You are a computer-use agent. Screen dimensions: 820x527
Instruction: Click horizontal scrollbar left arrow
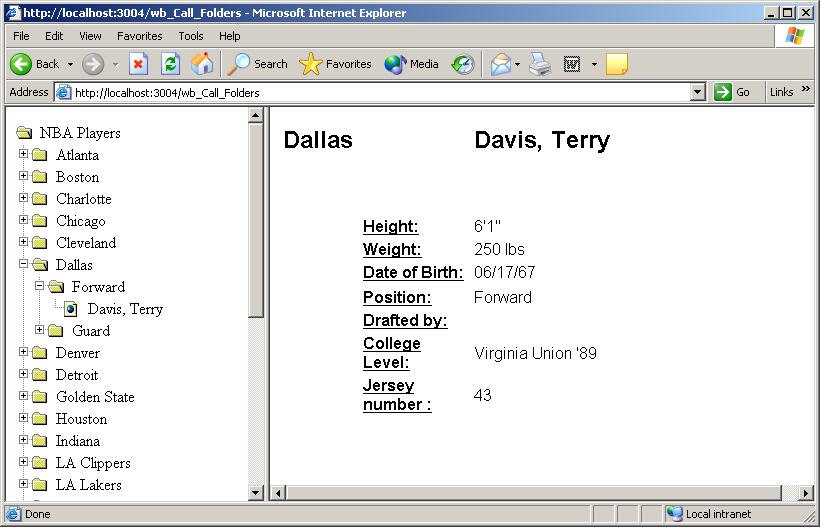click(278, 492)
